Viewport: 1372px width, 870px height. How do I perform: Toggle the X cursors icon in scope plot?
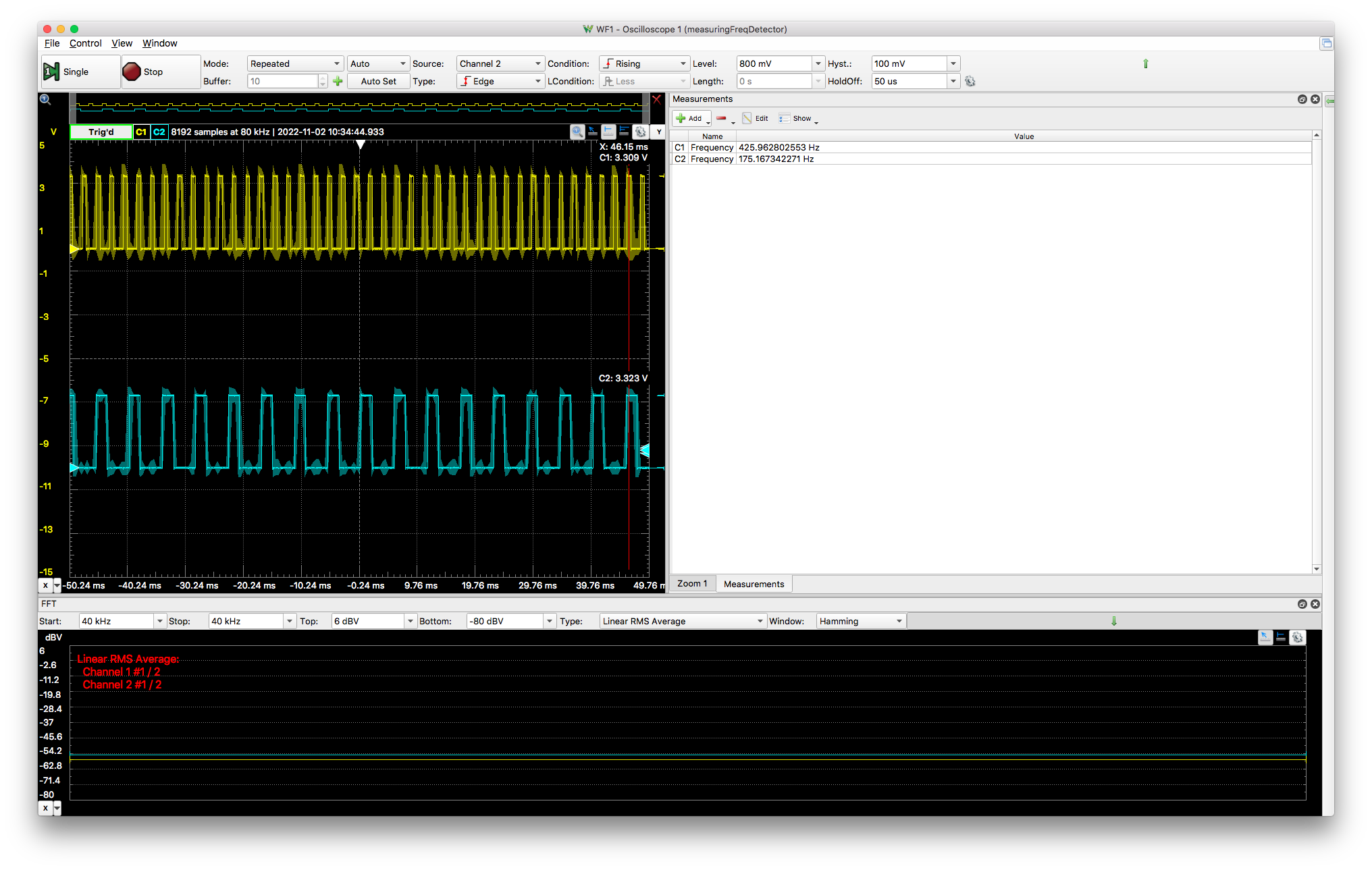pos(608,132)
